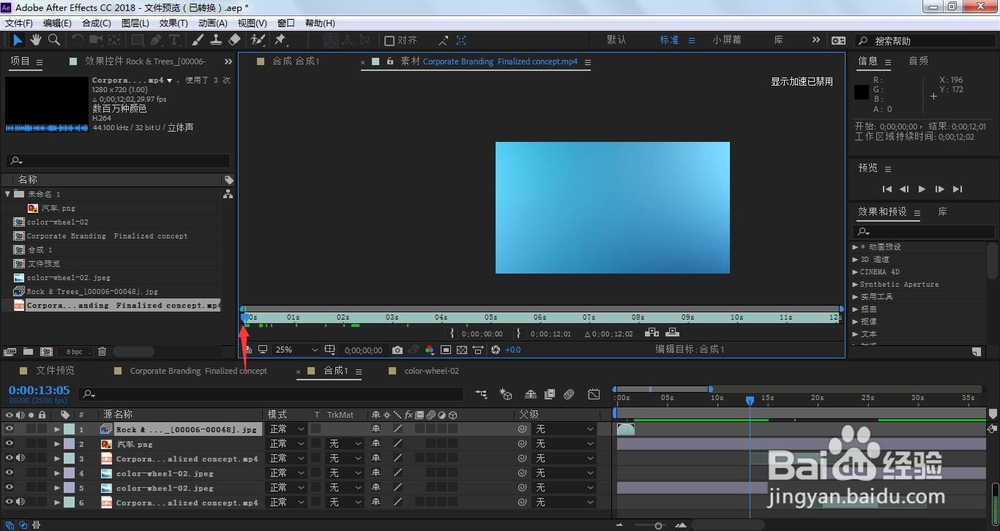Select the Eraser tool
Screen dimensions: 1000x531
point(234,40)
